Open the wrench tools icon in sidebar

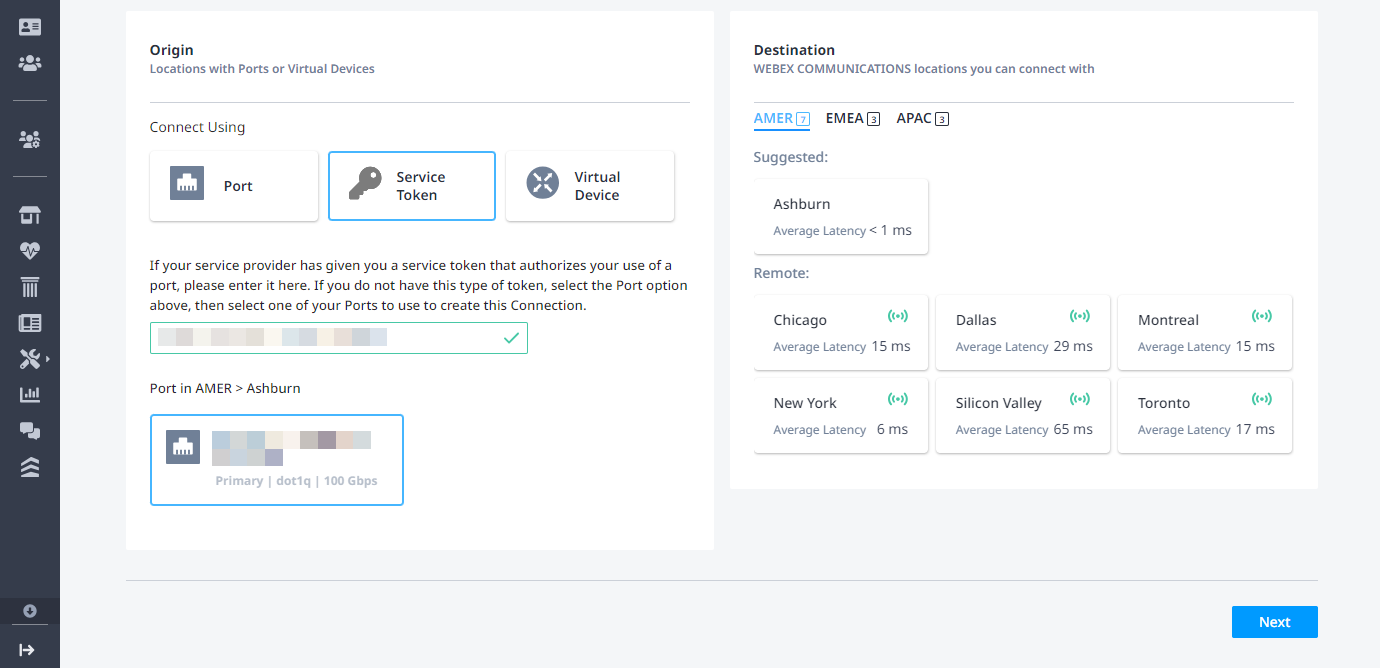coord(30,359)
